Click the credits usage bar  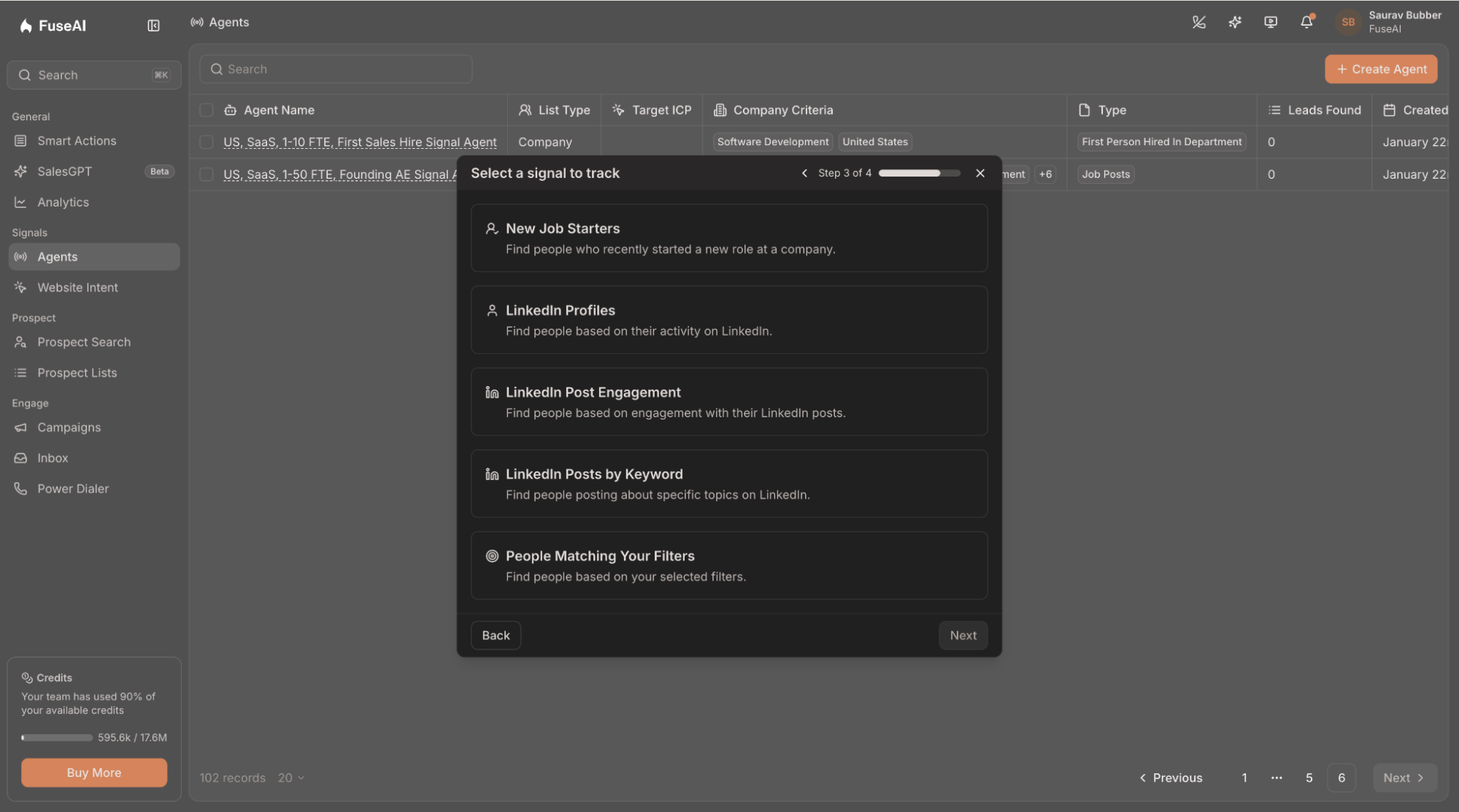point(57,738)
